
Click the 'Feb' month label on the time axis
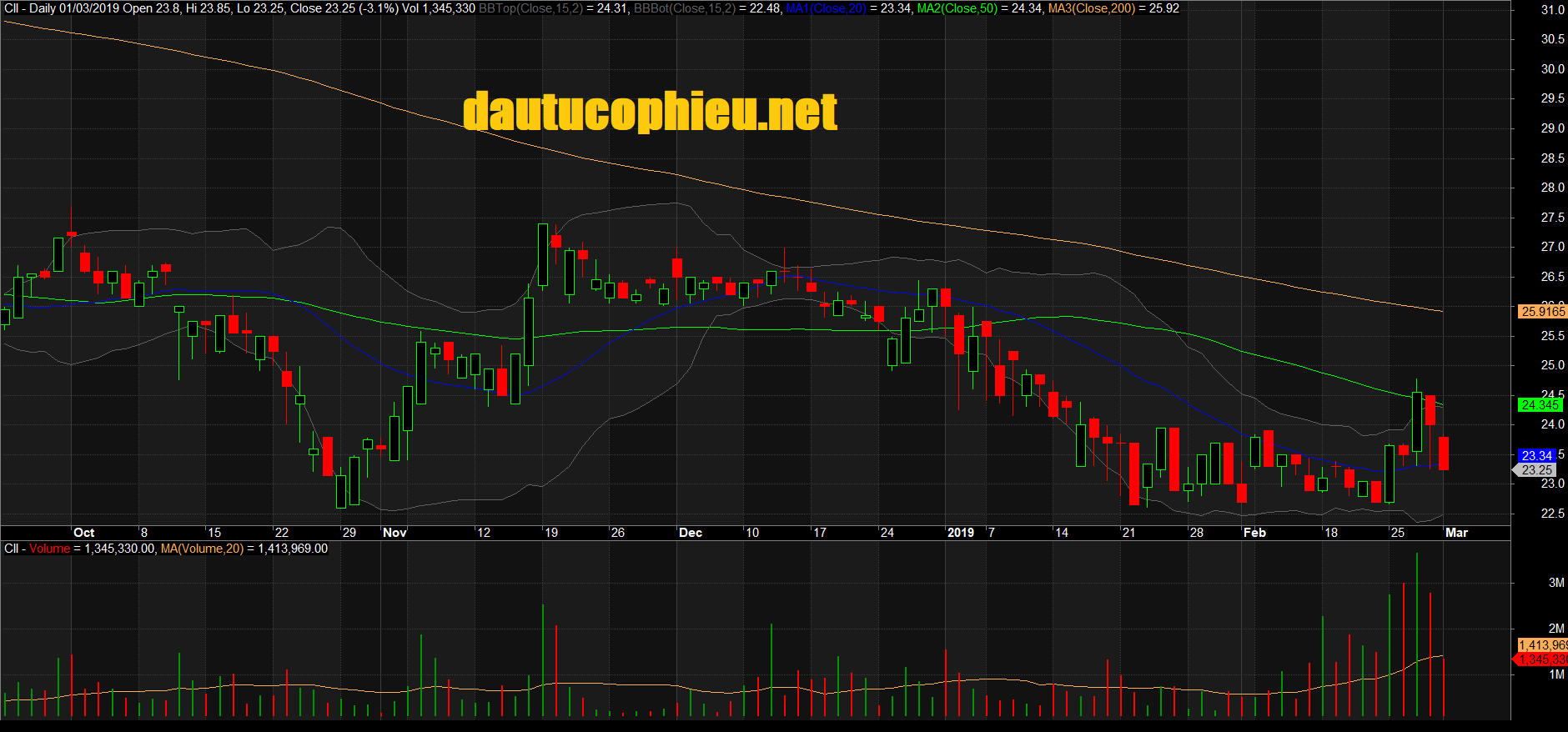(x=1254, y=533)
